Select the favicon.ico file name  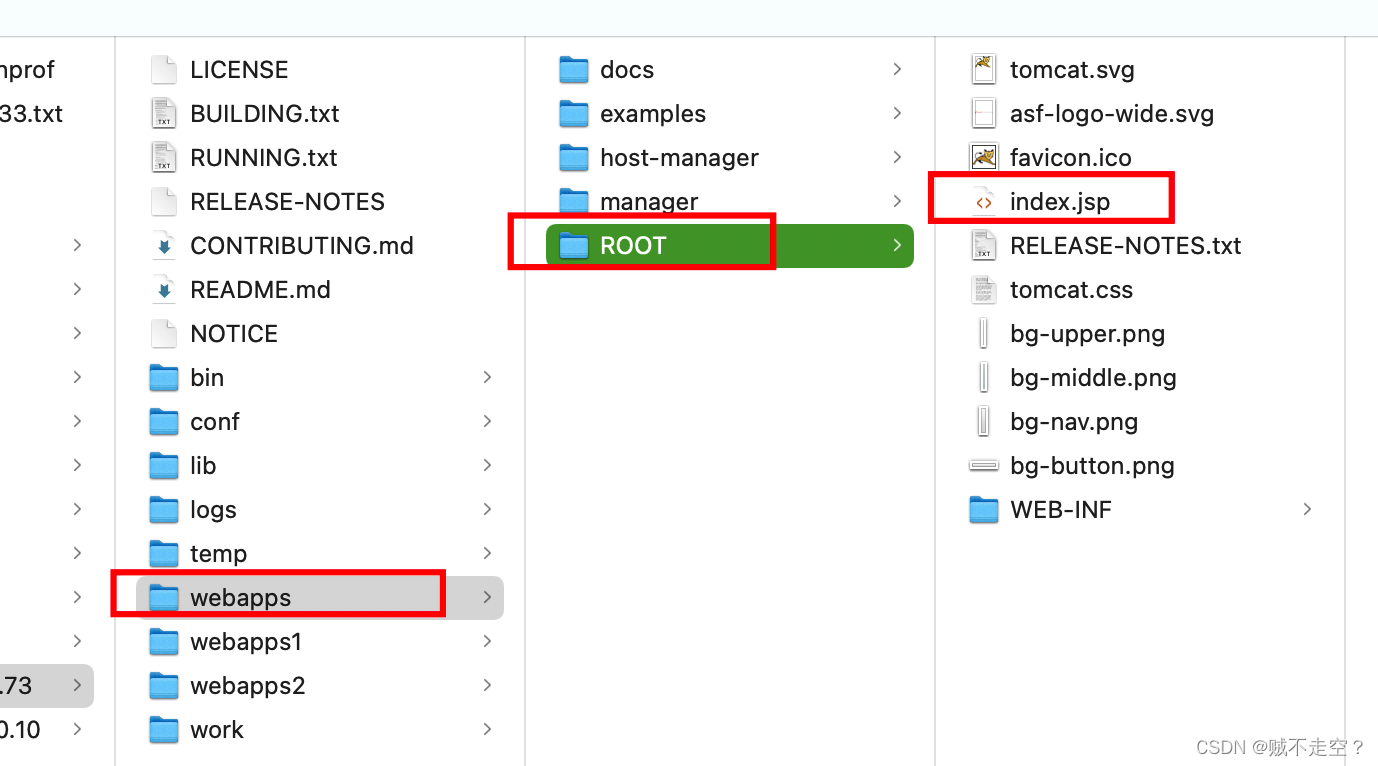(x=1071, y=157)
